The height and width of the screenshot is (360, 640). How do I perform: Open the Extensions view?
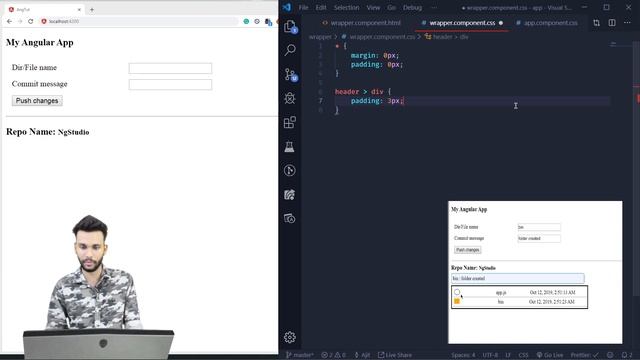click(x=290, y=122)
